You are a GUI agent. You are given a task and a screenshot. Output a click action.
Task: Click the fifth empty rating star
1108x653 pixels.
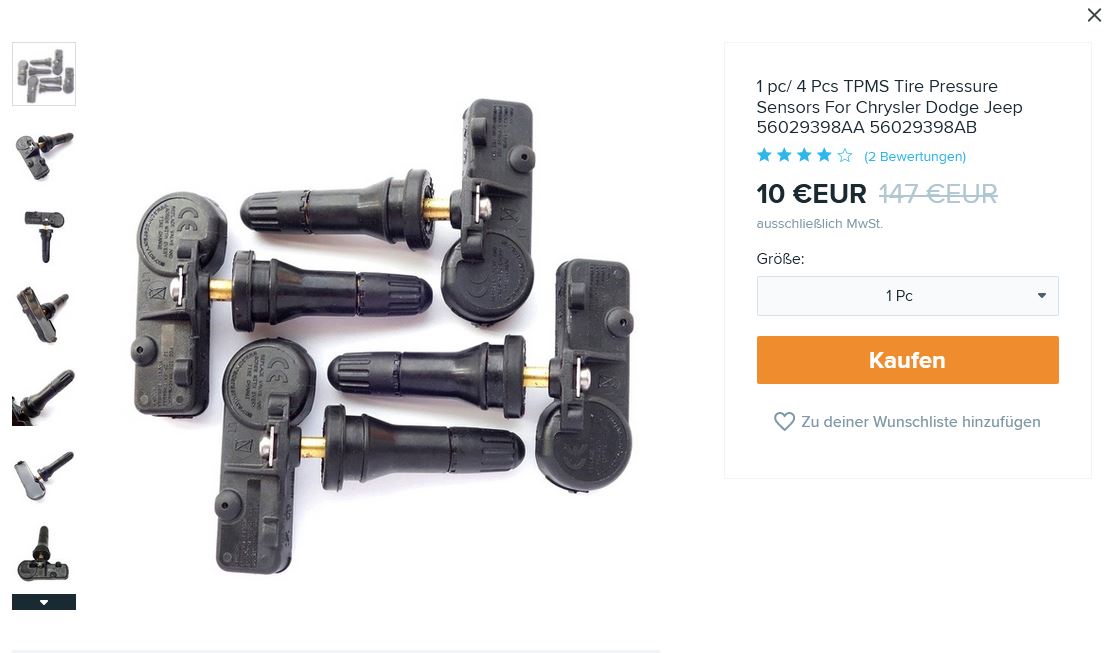pyautogui.click(x=844, y=155)
